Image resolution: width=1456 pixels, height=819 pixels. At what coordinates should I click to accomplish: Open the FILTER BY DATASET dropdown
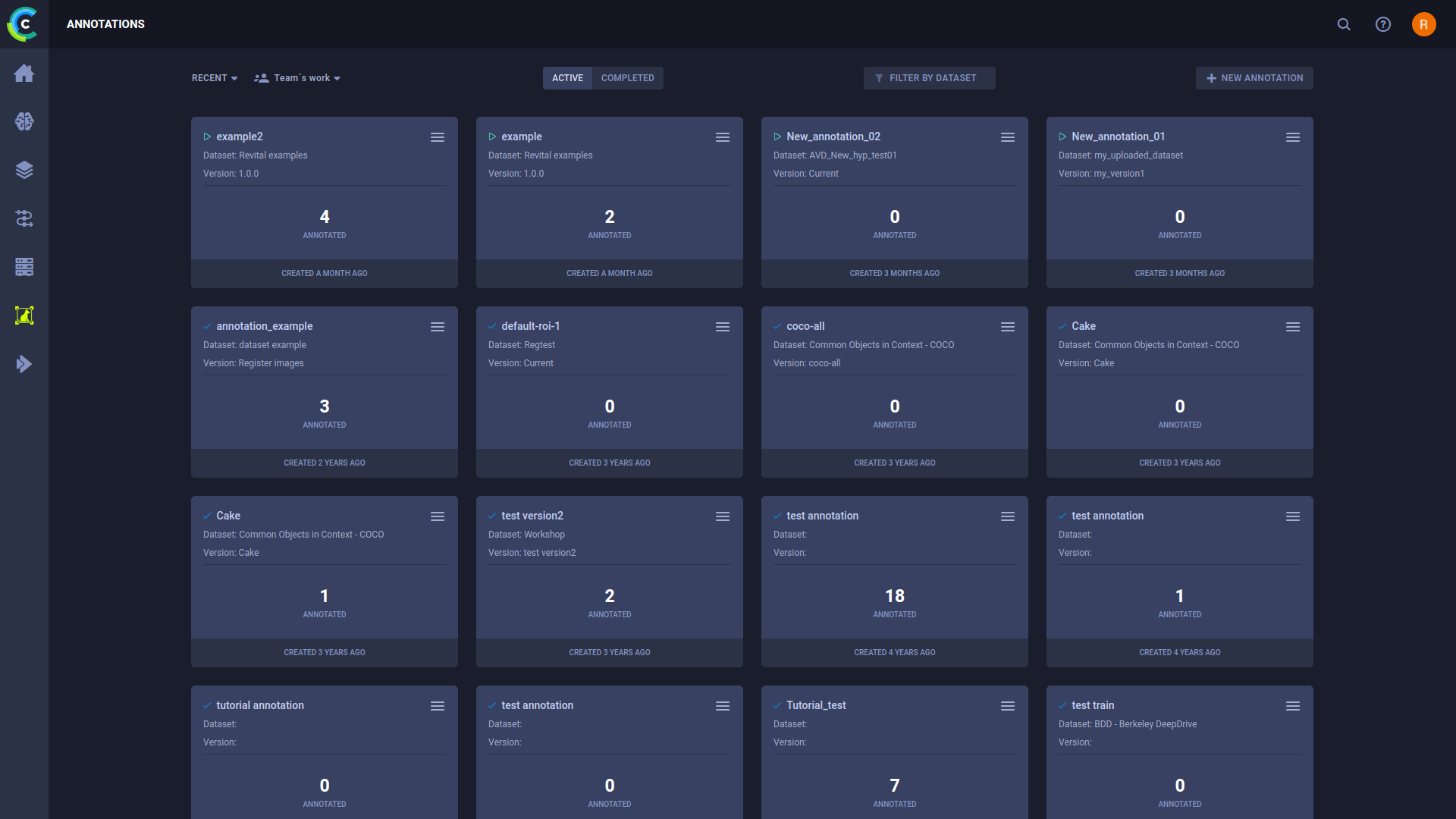pos(929,78)
